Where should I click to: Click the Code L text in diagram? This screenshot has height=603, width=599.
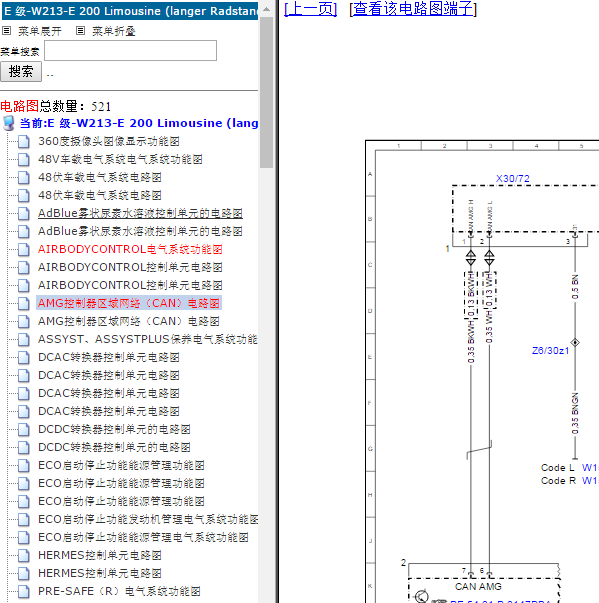(x=557, y=468)
